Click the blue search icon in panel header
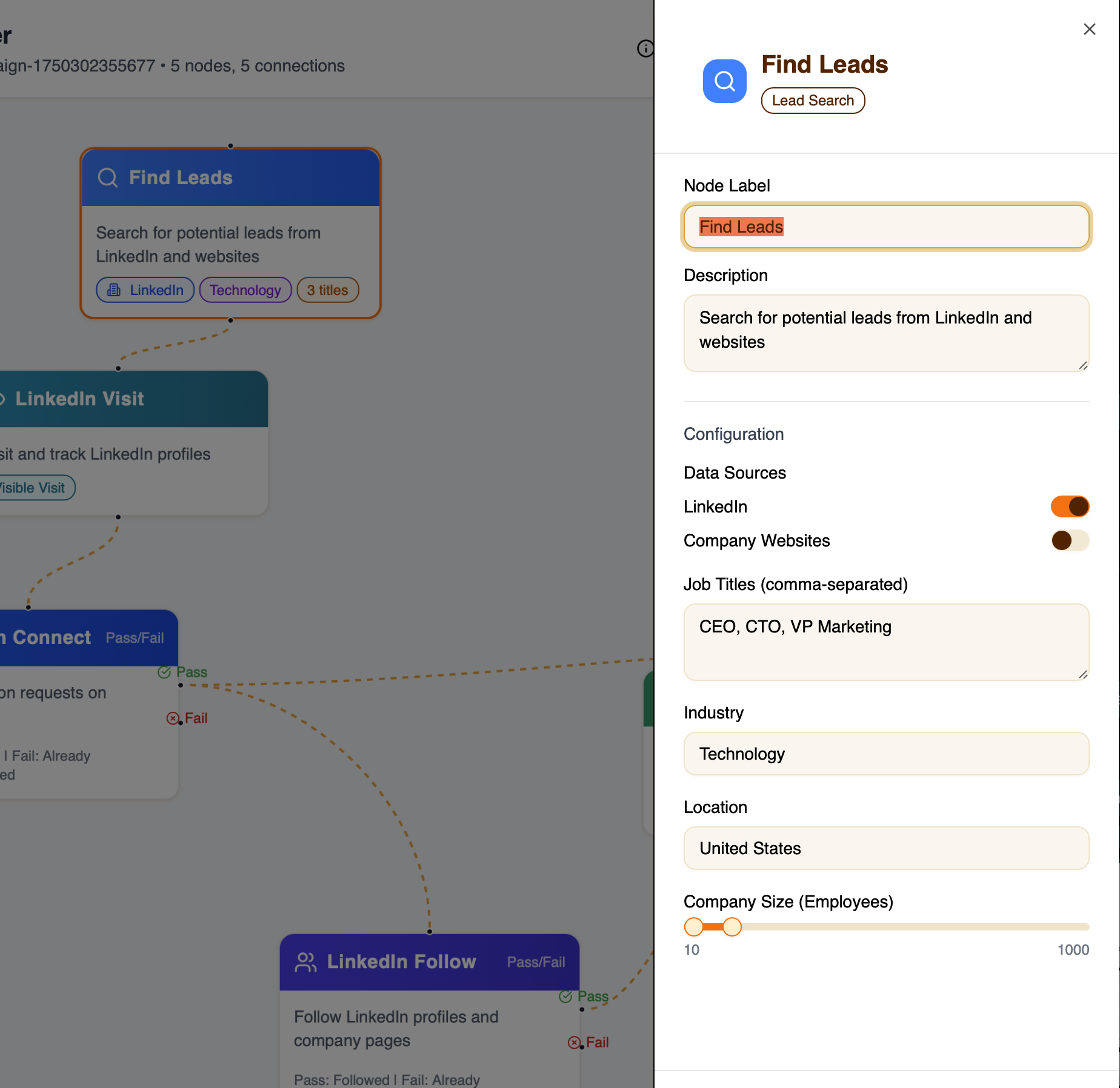Viewport: 1120px width, 1088px height. tap(724, 81)
